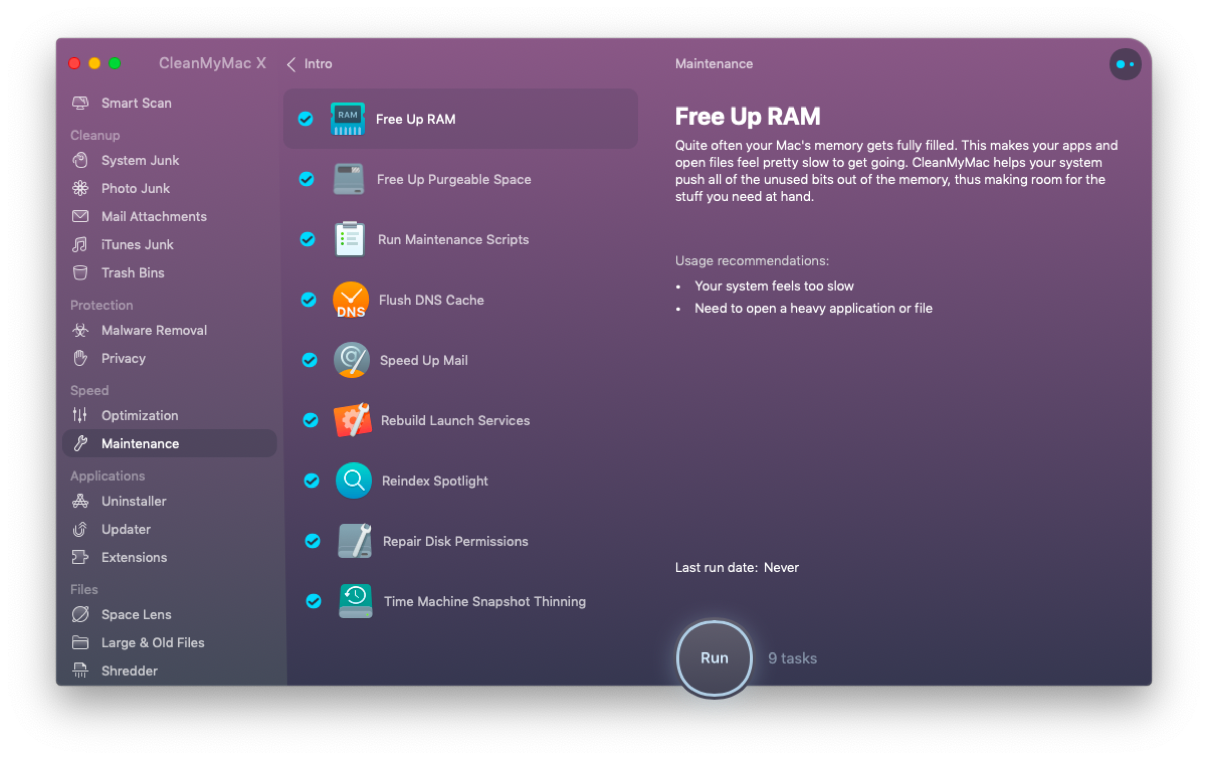Click the Privacy hand icon
Screen dimensions: 1216x760
click(81, 358)
